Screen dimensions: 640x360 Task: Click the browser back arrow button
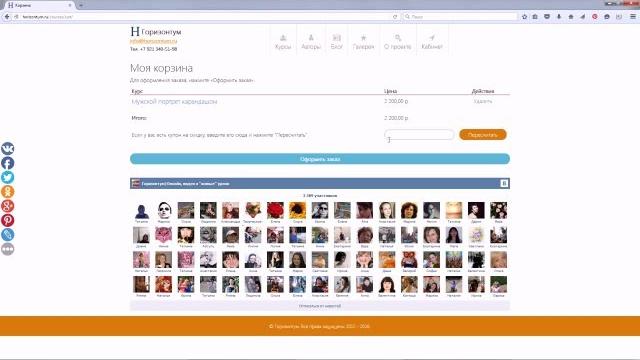tap(7, 17)
